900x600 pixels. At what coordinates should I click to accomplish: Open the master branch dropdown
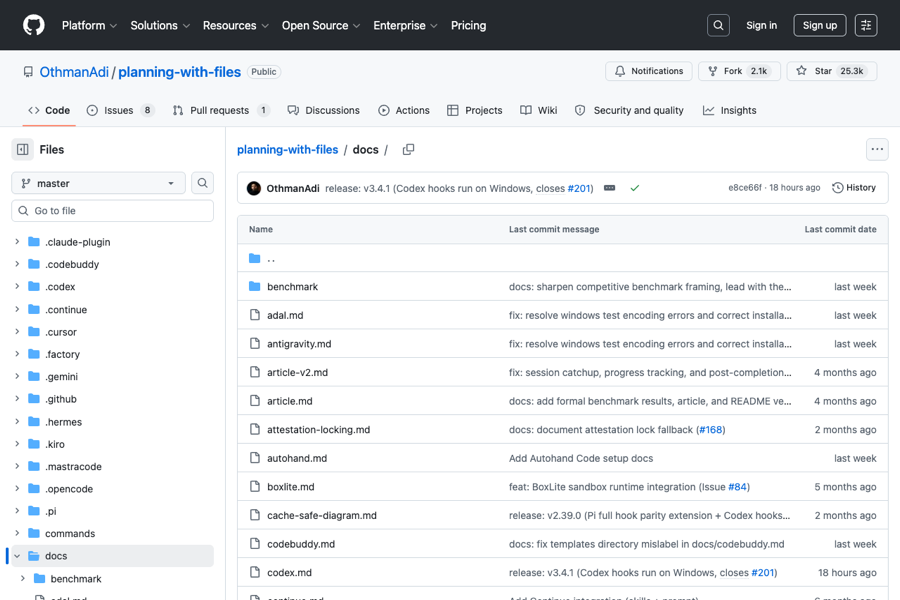point(98,183)
